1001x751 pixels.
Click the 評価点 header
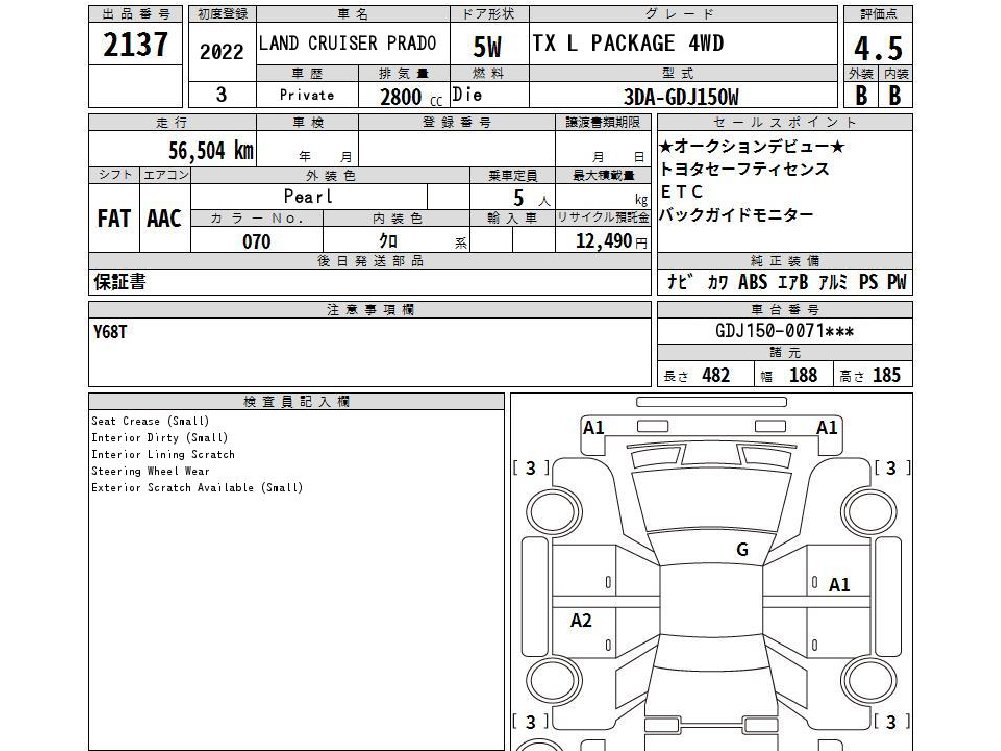pyautogui.click(x=878, y=14)
